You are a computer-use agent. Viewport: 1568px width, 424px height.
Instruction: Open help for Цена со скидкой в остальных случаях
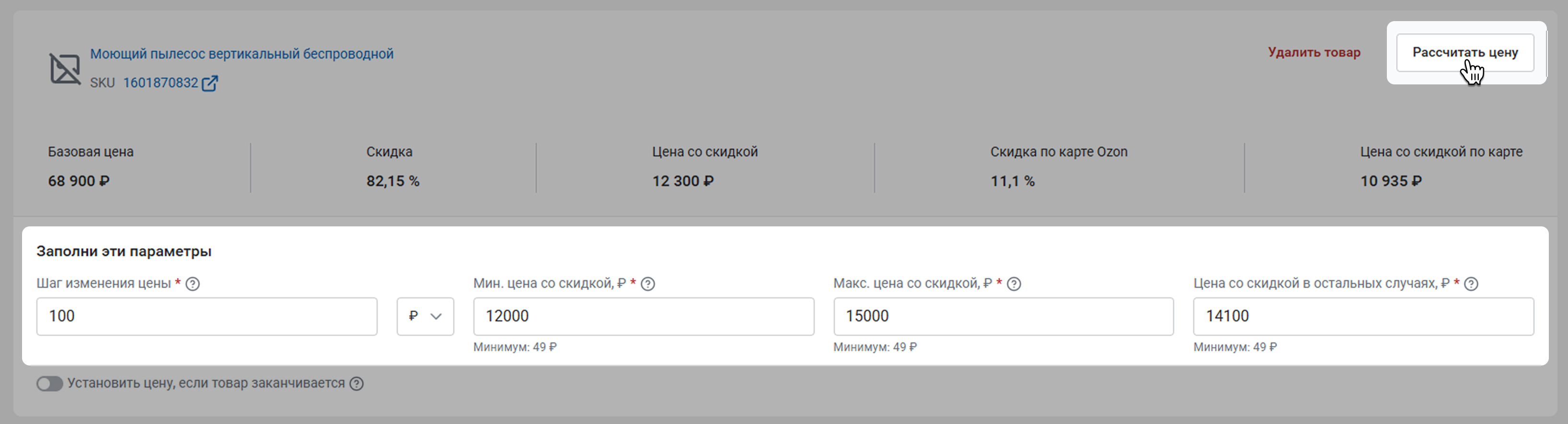(1471, 284)
